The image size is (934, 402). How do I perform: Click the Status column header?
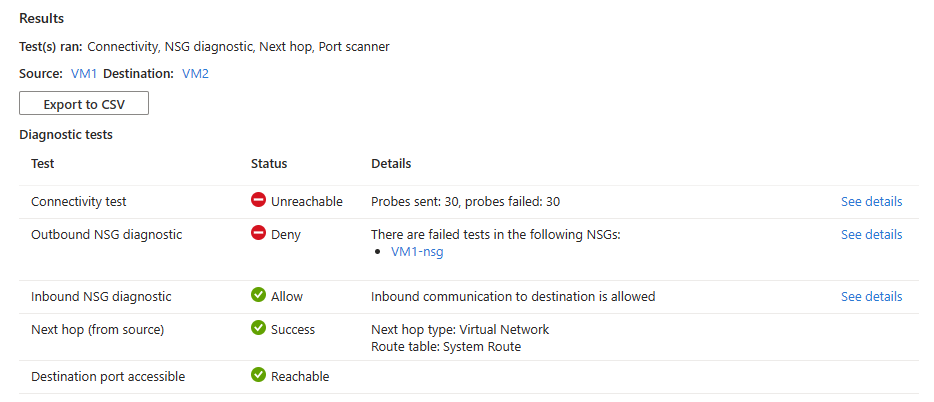coord(269,164)
